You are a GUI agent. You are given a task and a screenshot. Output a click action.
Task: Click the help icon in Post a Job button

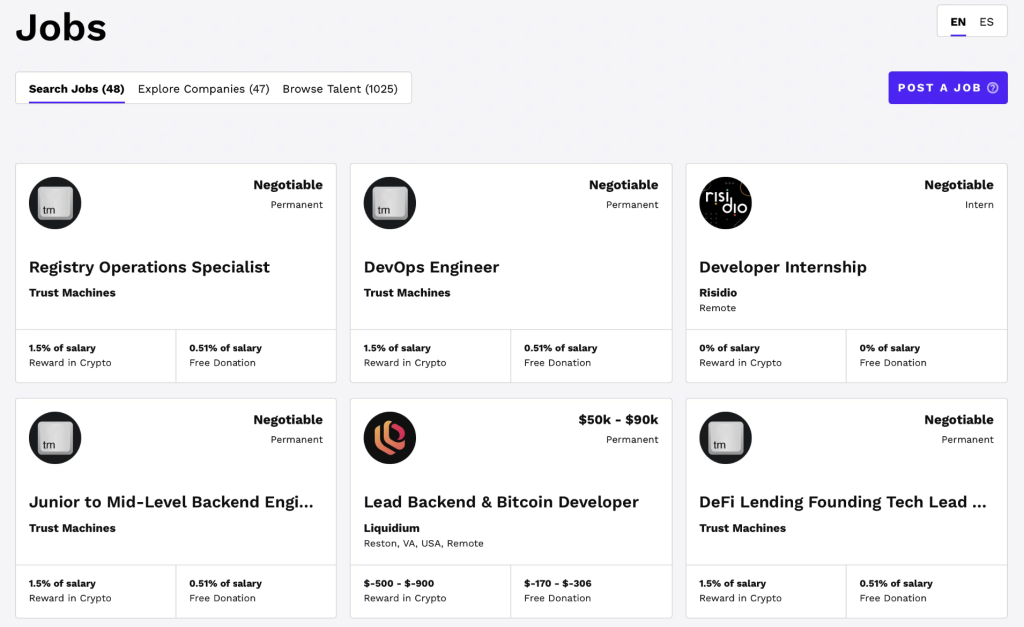click(993, 88)
